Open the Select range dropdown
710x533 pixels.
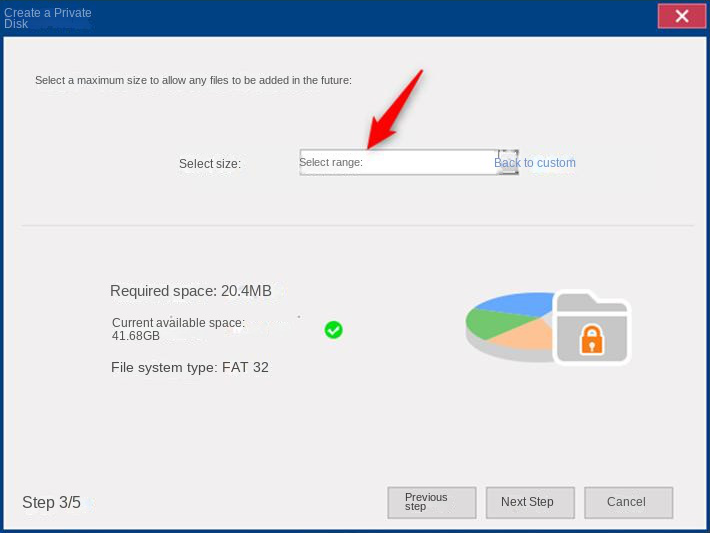(x=398, y=162)
